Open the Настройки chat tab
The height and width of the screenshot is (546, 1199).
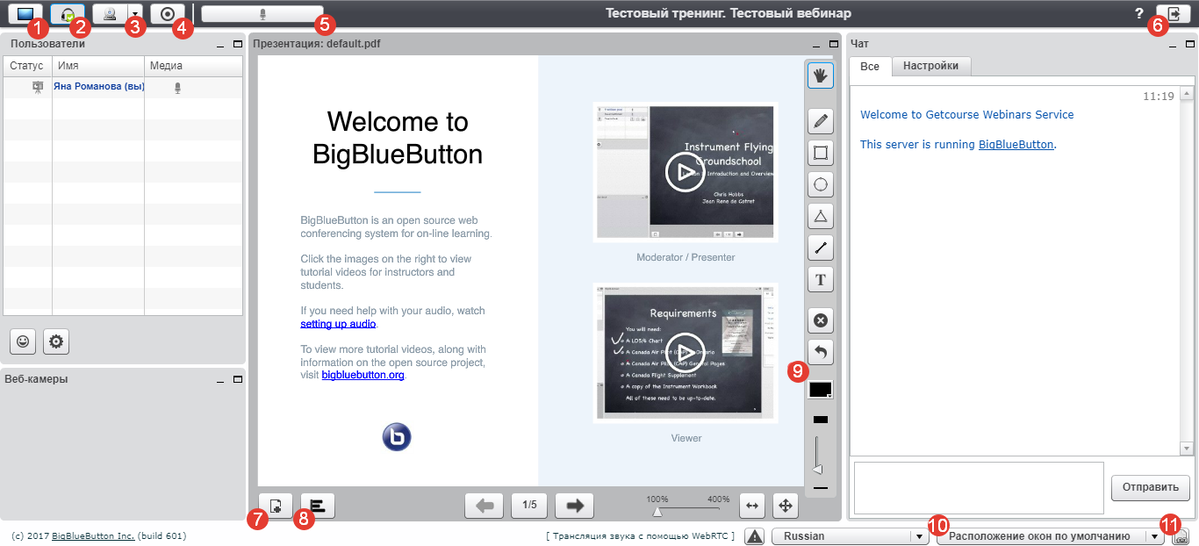(931, 67)
